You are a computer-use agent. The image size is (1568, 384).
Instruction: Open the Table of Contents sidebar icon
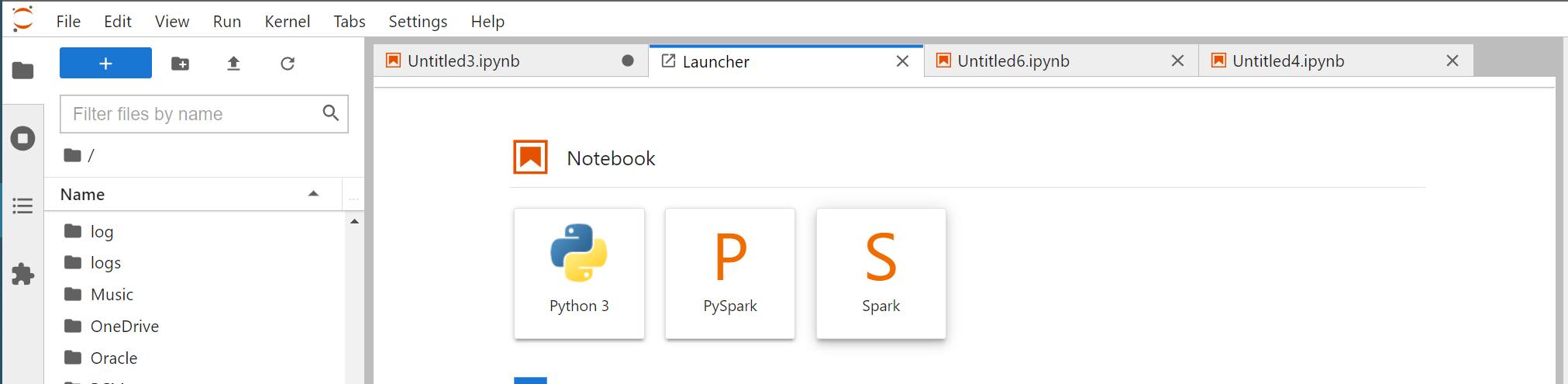(x=23, y=206)
